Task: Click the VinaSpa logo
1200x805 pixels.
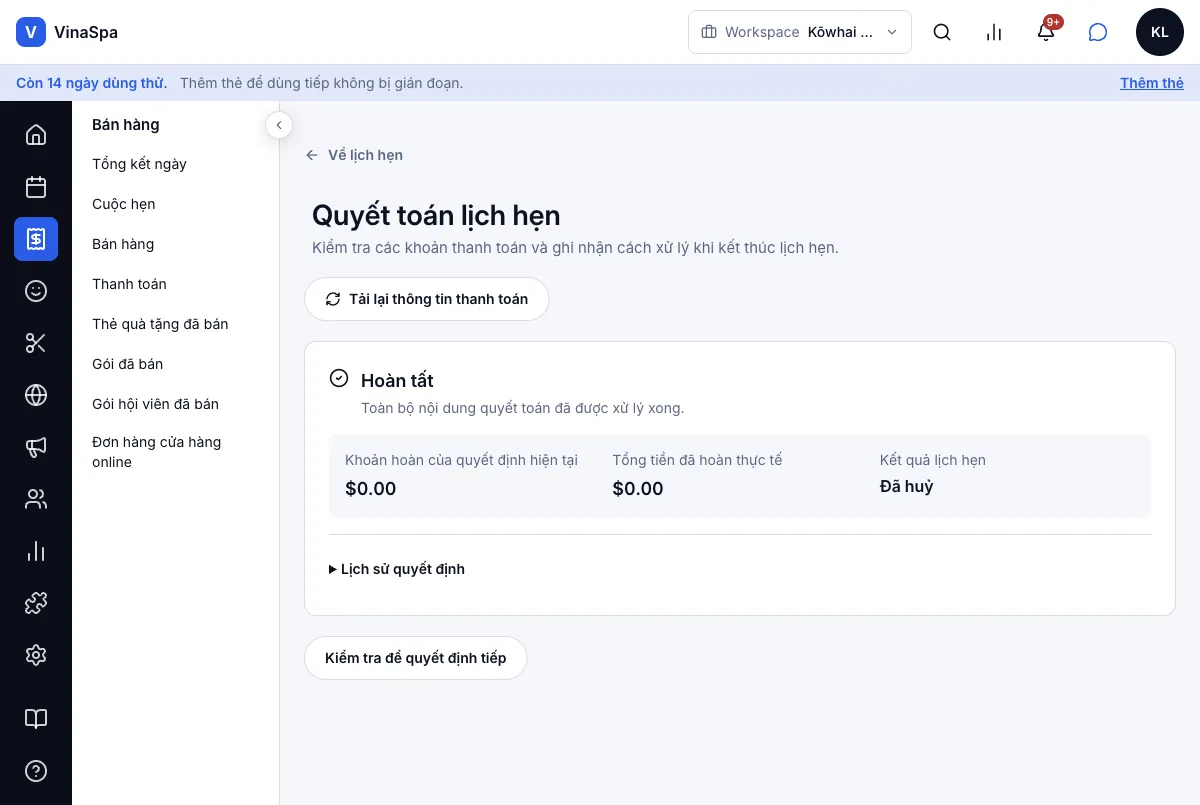Action: pos(67,32)
